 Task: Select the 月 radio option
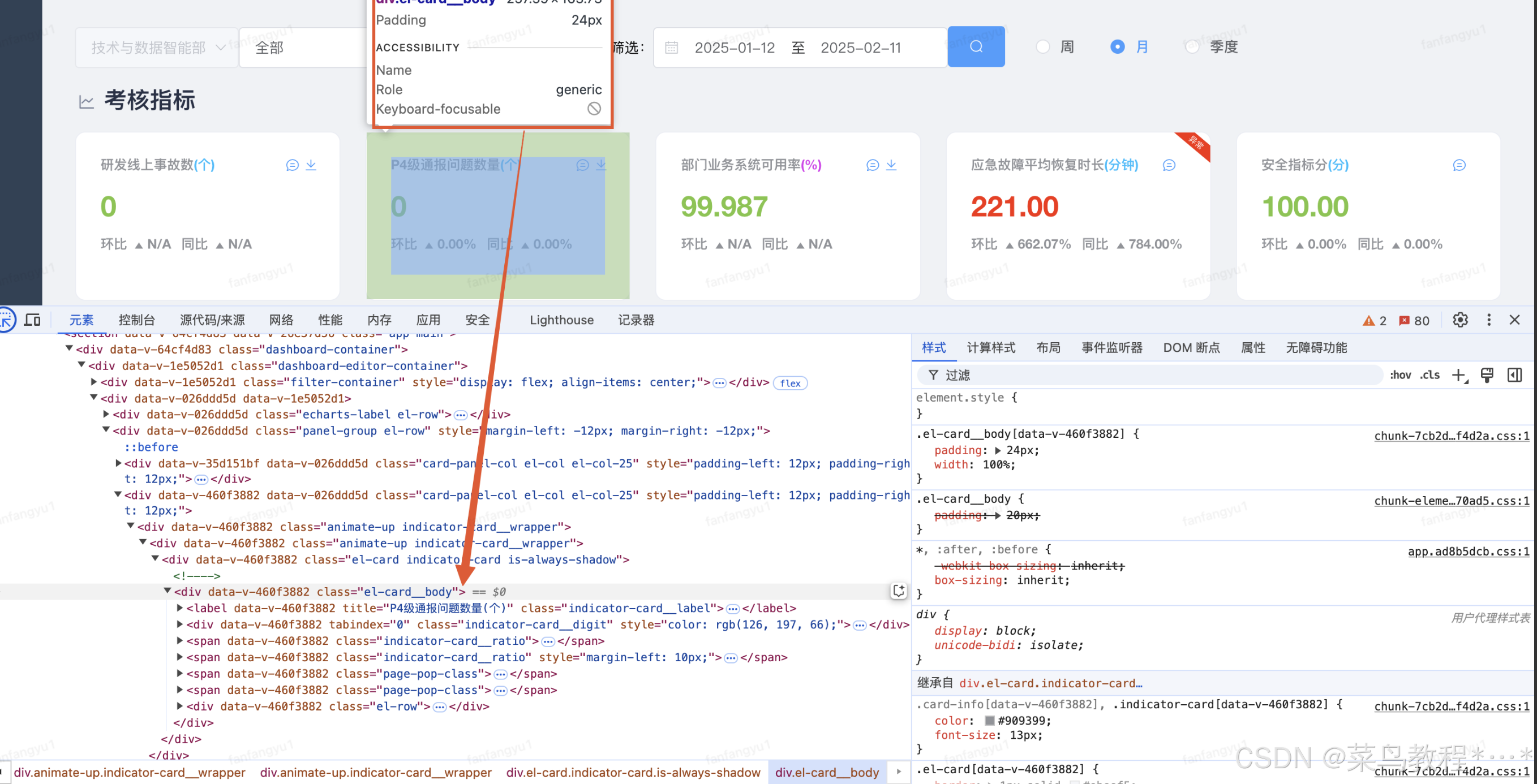point(1117,46)
